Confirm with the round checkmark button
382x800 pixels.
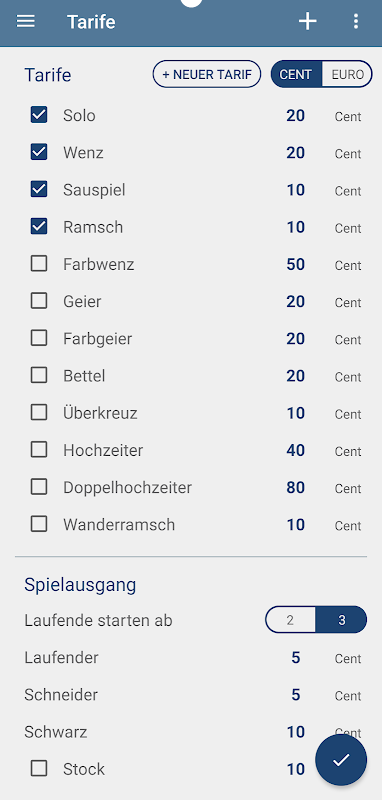pyautogui.click(x=341, y=760)
